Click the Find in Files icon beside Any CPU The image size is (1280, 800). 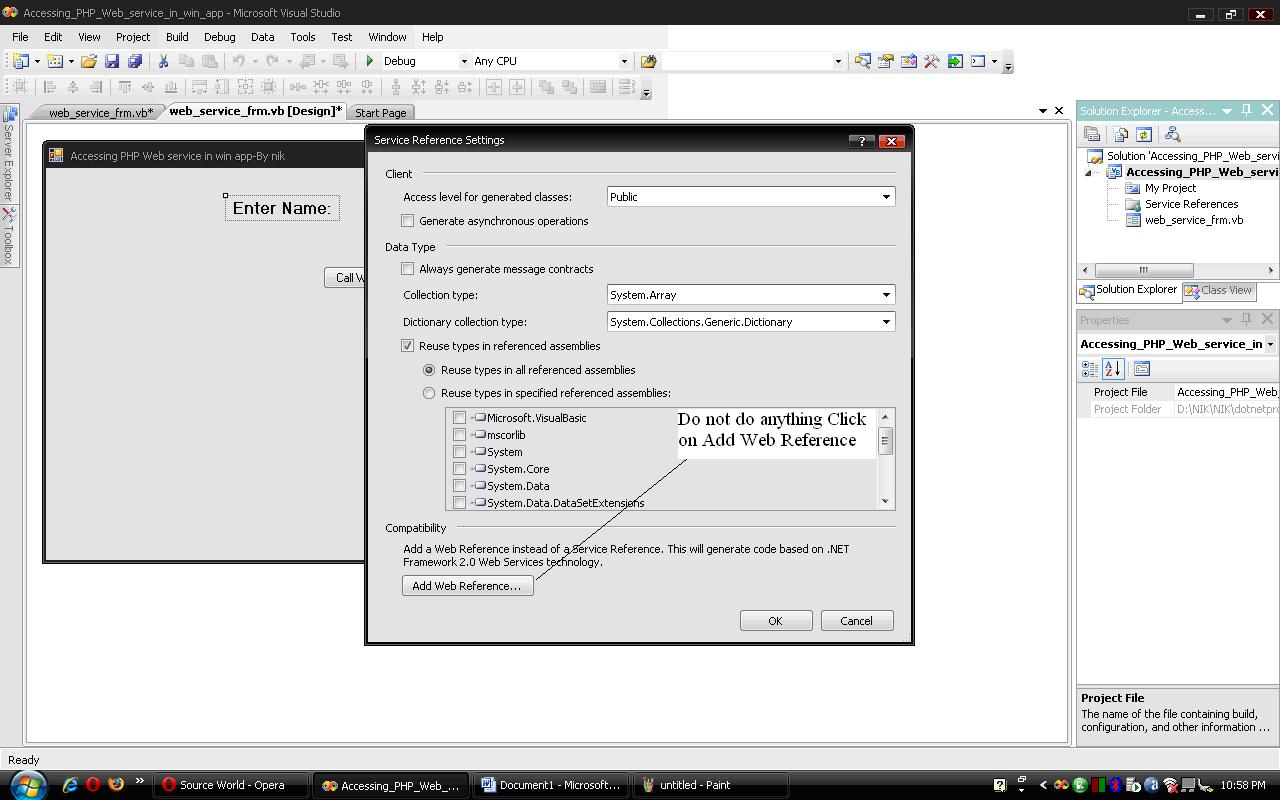[648, 61]
